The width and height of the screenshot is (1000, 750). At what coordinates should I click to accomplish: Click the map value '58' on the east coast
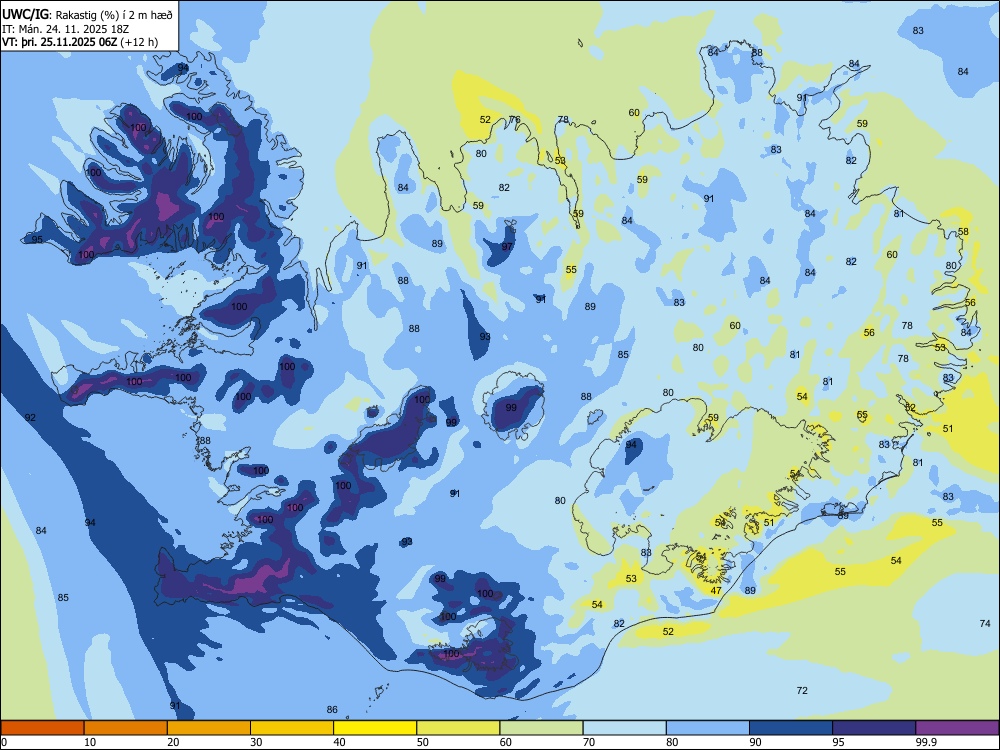tap(963, 232)
